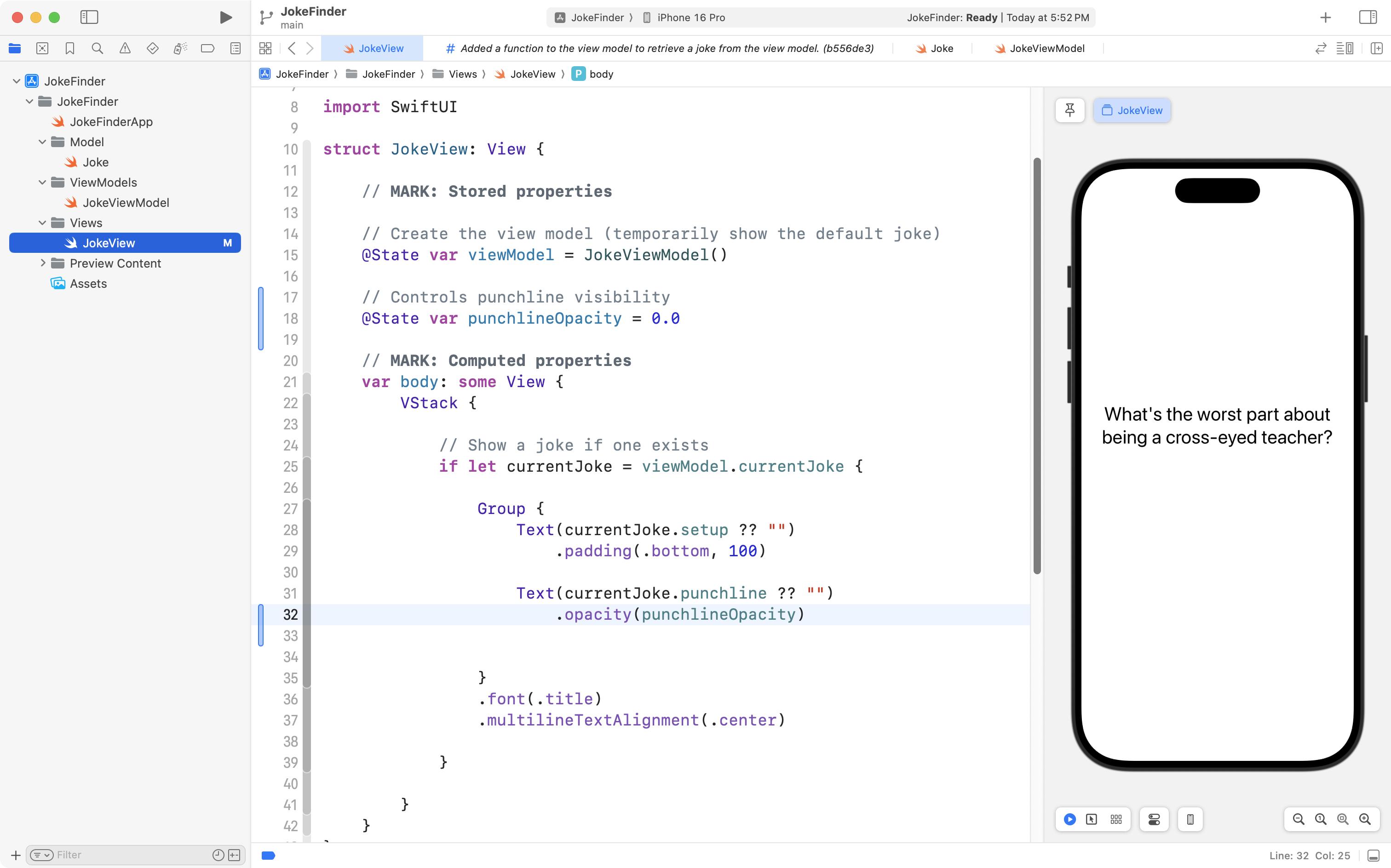Open the Breakpoint navigator icon
Image resolution: width=1391 pixels, height=868 pixels.
pos(207,48)
